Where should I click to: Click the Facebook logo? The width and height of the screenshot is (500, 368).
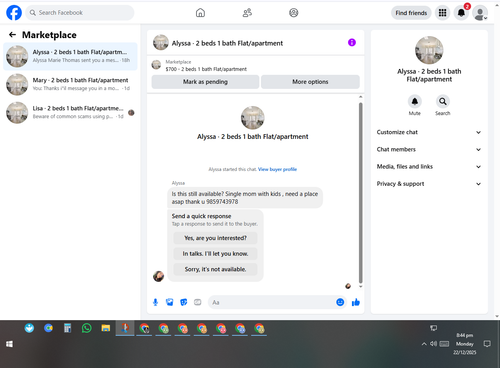14,13
